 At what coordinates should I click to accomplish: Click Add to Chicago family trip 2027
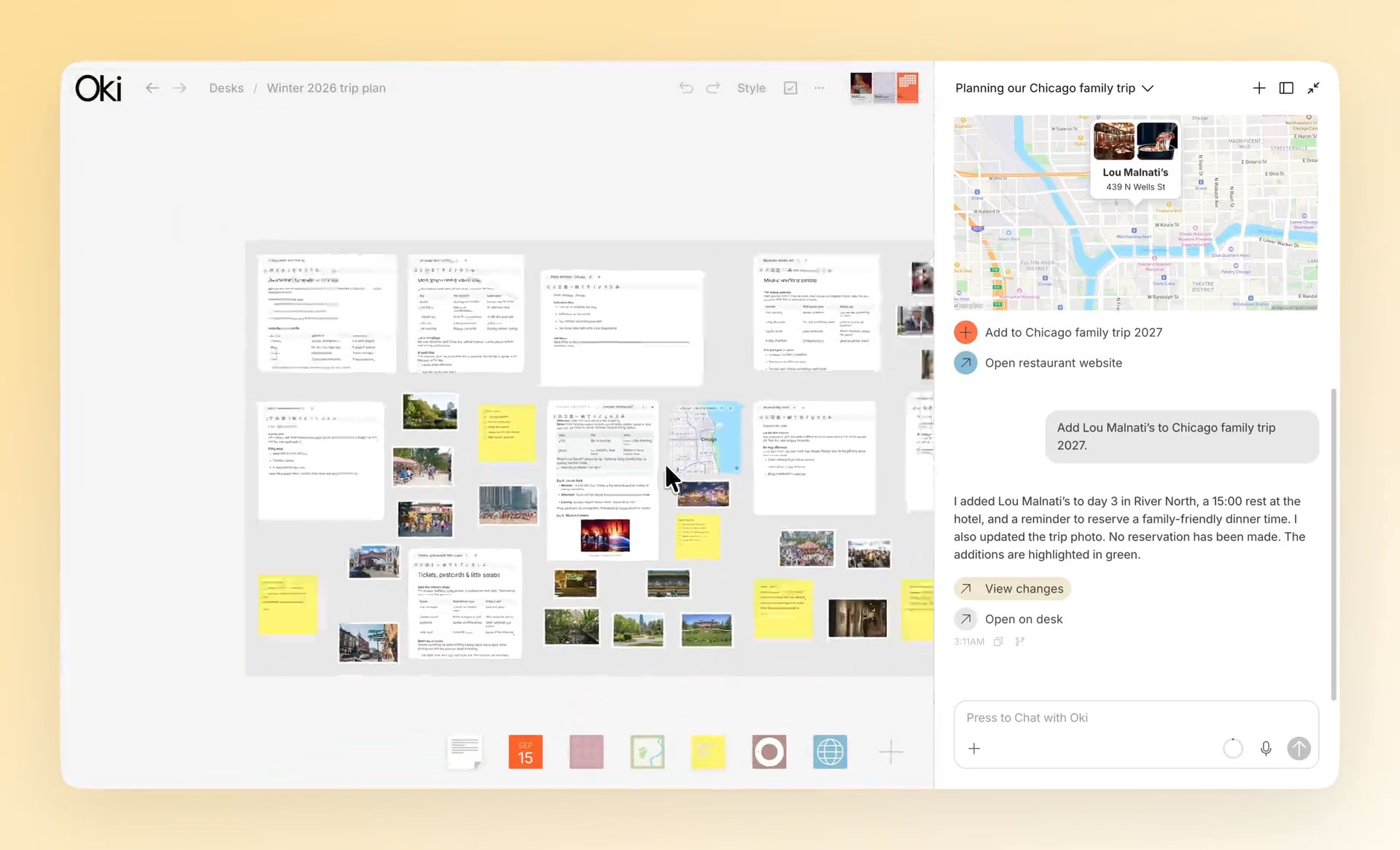point(1058,332)
